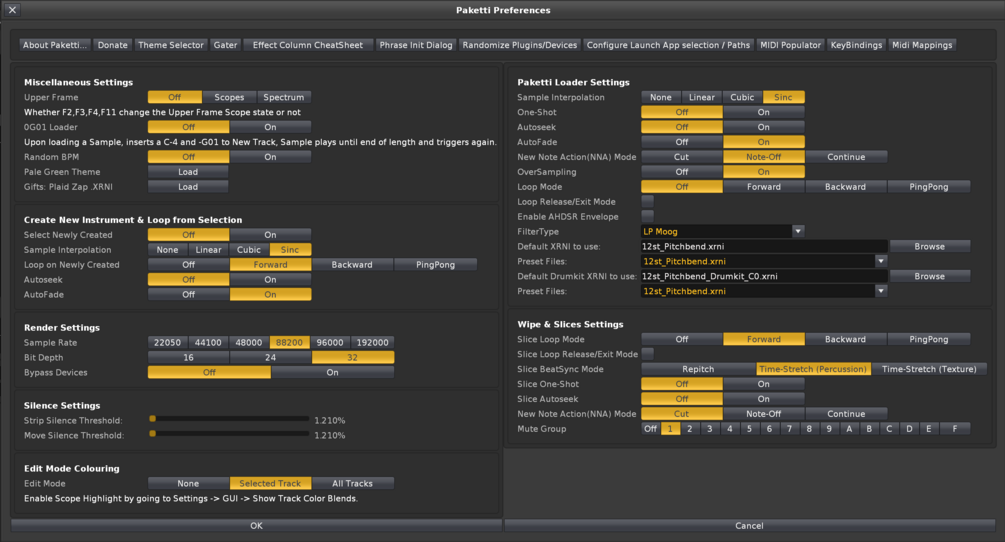The height and width of the screenshot is (542, 1005).
Task: Load the Pale Green Theme
Action: coord(188,172)
